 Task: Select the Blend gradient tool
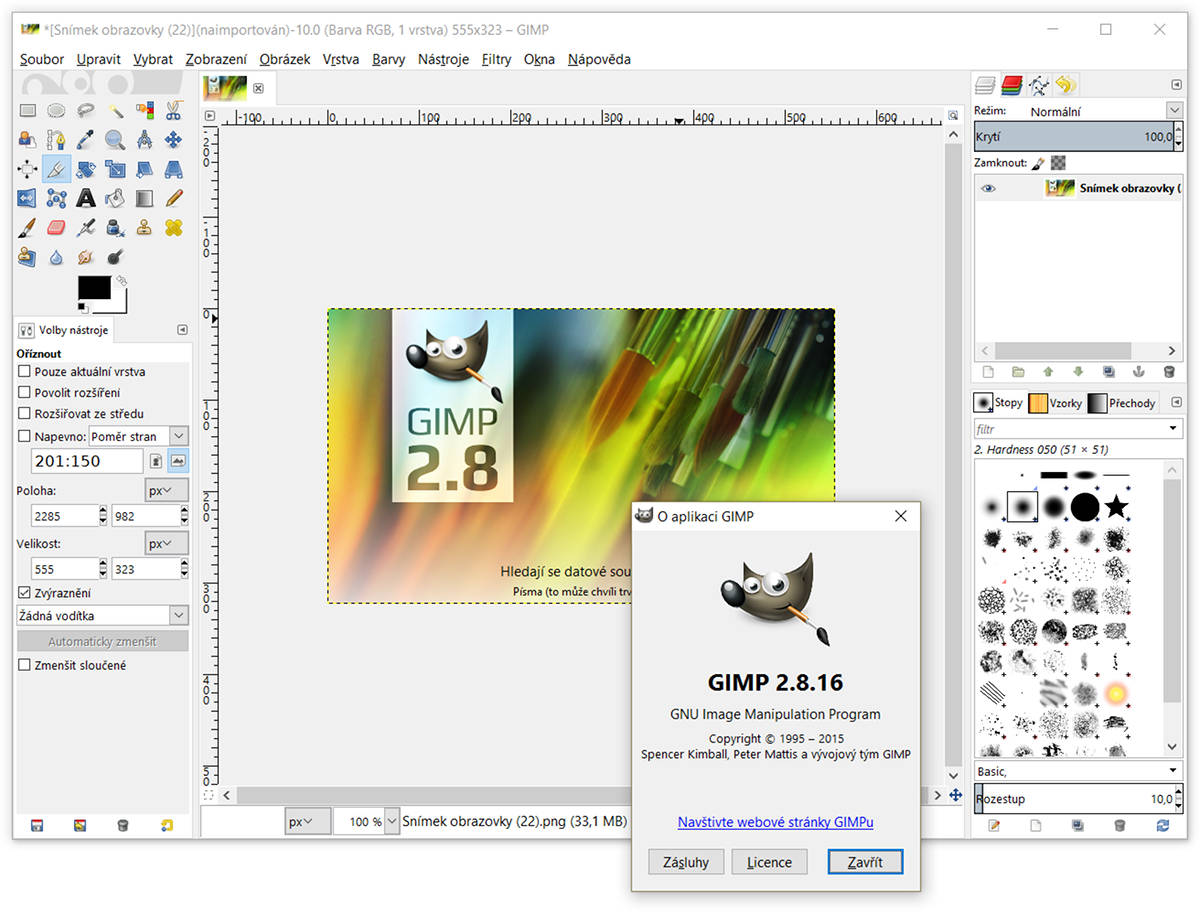tap(145, 198)
